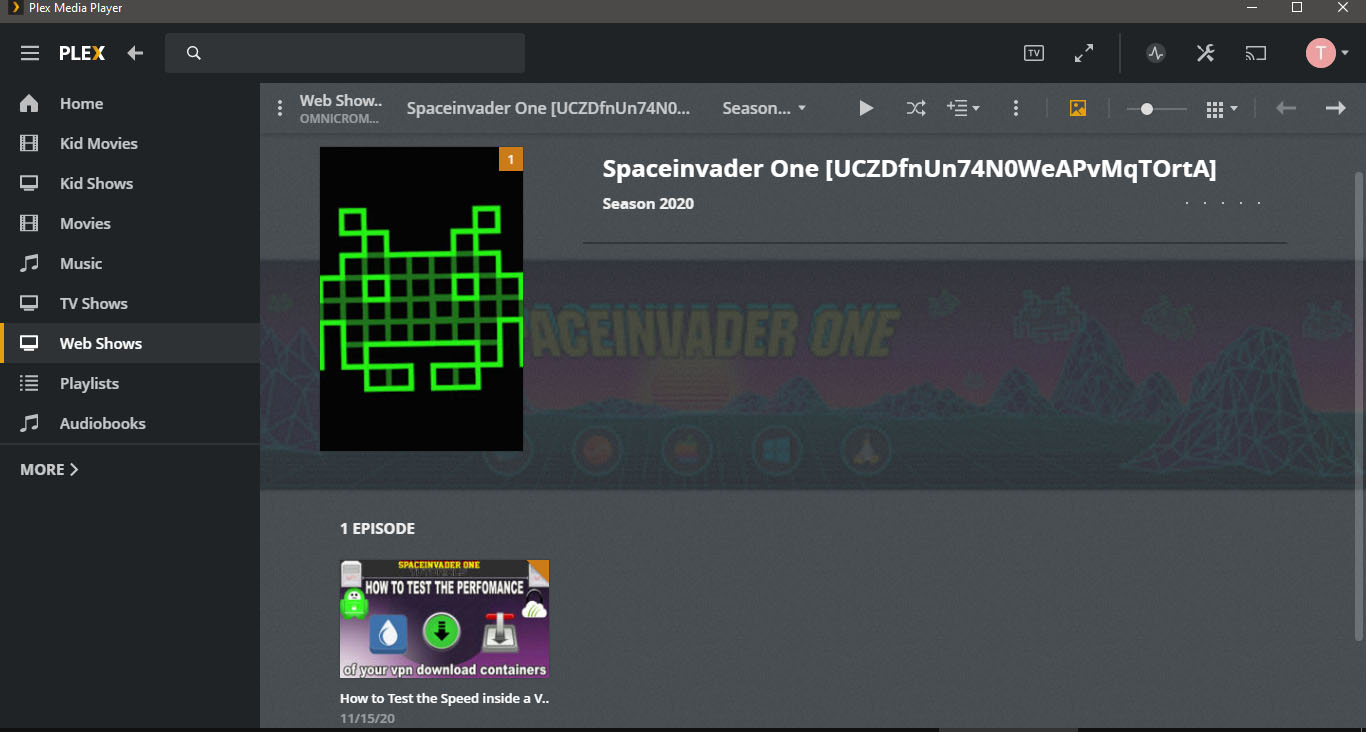This screenshot has height=732, width=1366.
Task: Go back using the arrow beside PLEX logo
Action: coord(135,53)
